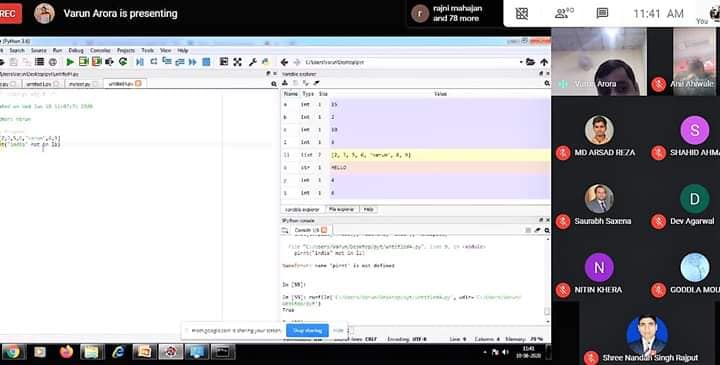Click Hide on the screen sharing bar
This screenshot has height=365, width=720.
coord(338,330)
